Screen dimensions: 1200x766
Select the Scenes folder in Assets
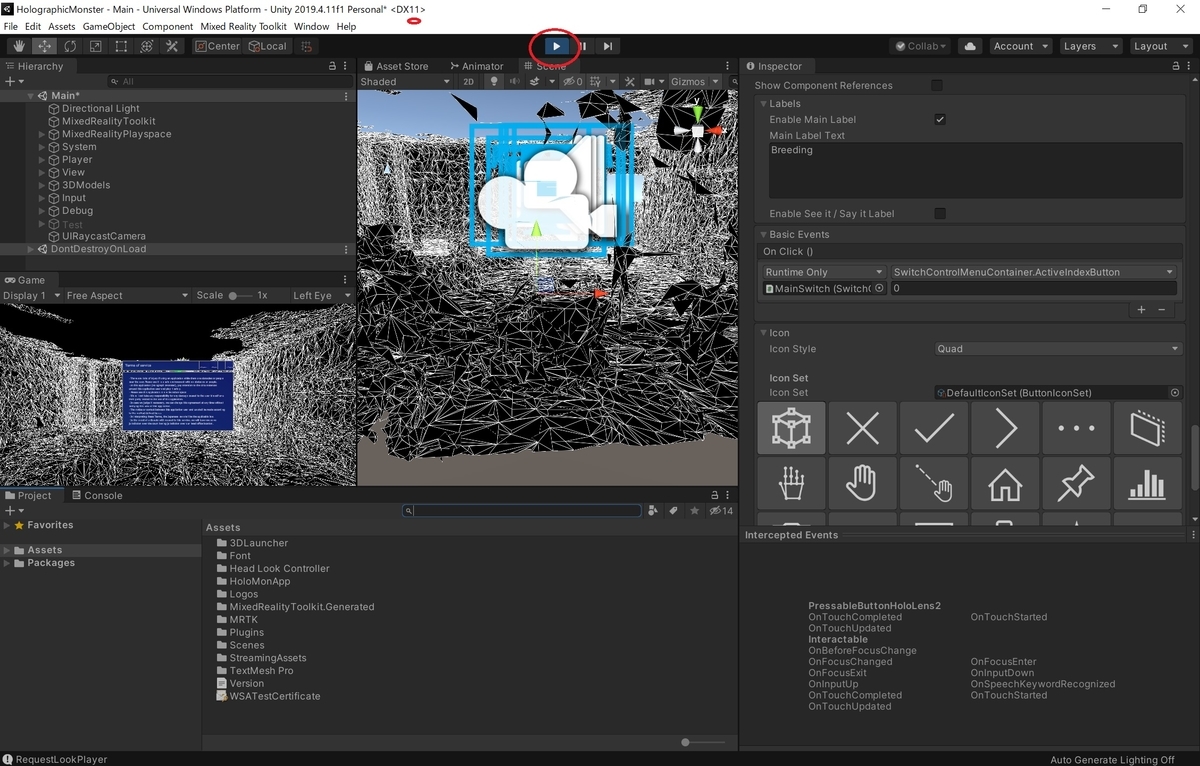[247, 645]
